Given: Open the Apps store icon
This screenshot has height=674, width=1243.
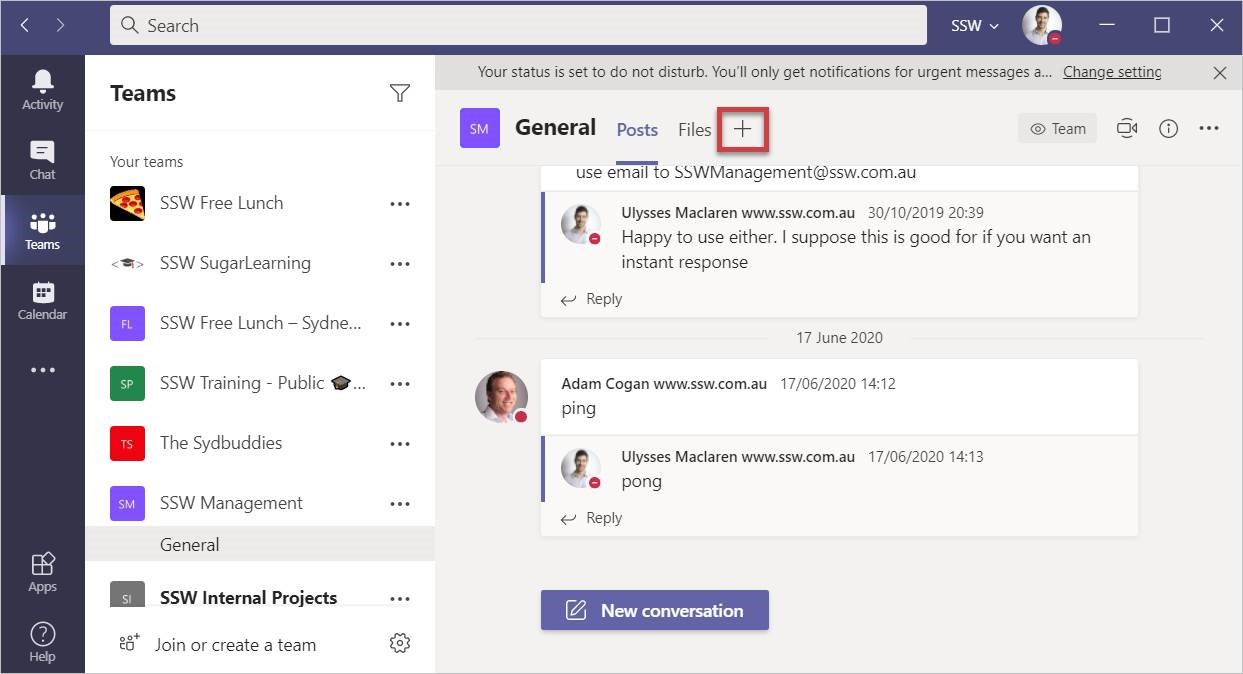Looking at the screenshot, I should point(42,573).
